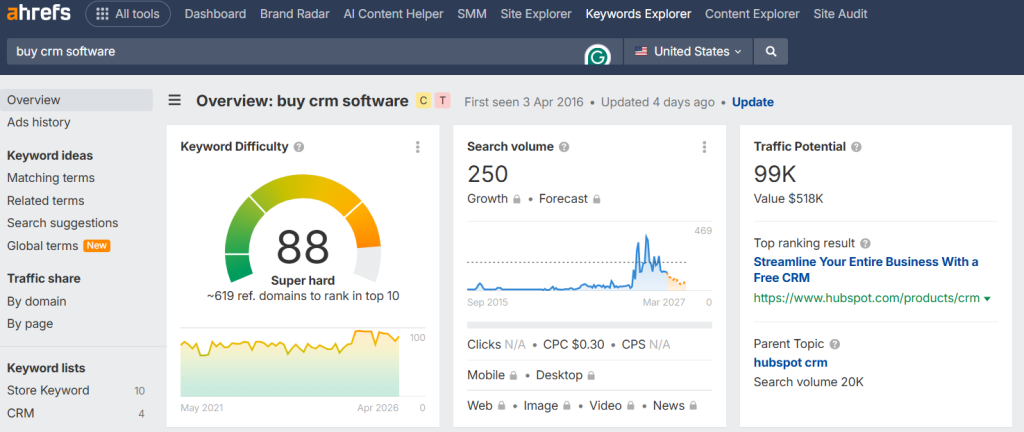The width and height of the screenshot is (1024, 432).
Task: Click the News lock icon
Action: pyautogui.click(x=693, y=406)
